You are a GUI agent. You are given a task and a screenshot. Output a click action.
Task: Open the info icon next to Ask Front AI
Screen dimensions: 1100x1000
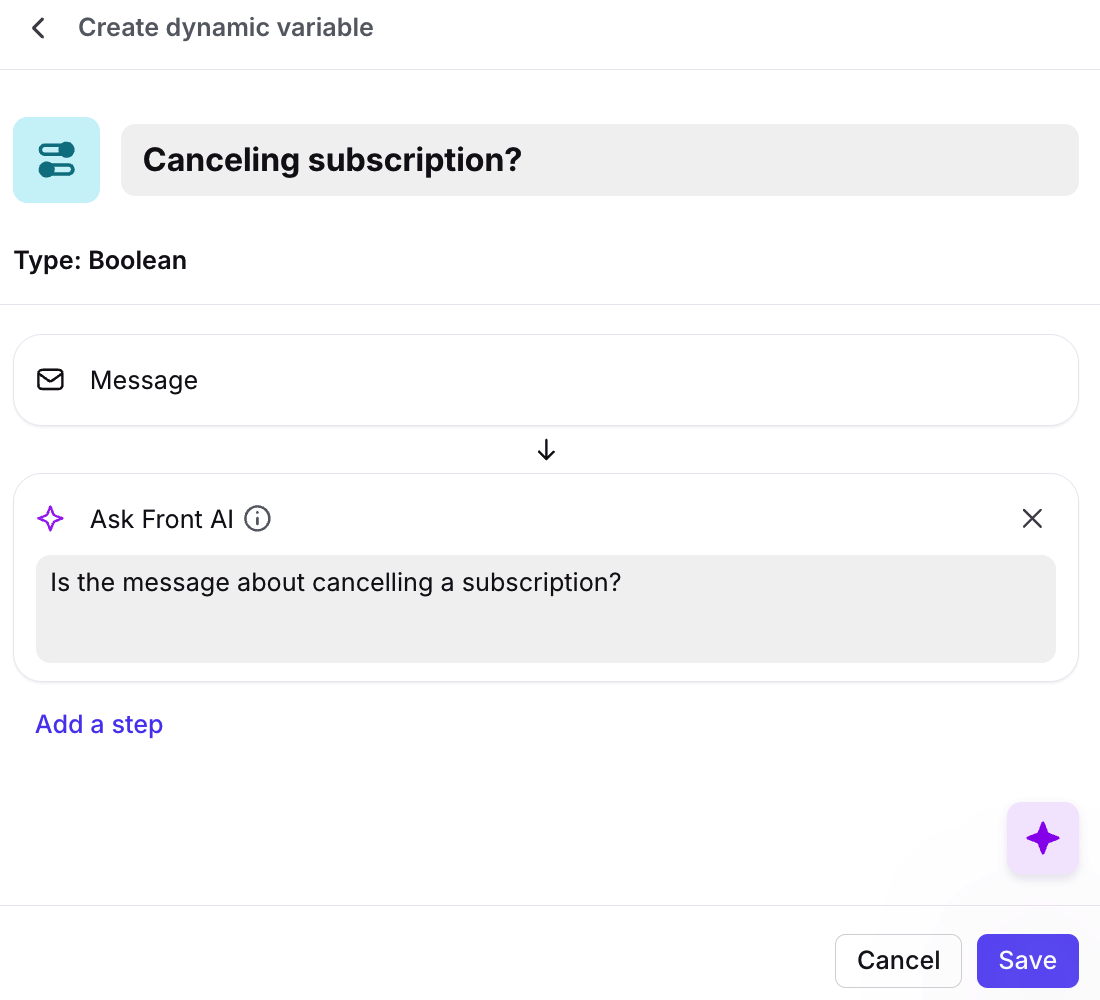[258, 519]
